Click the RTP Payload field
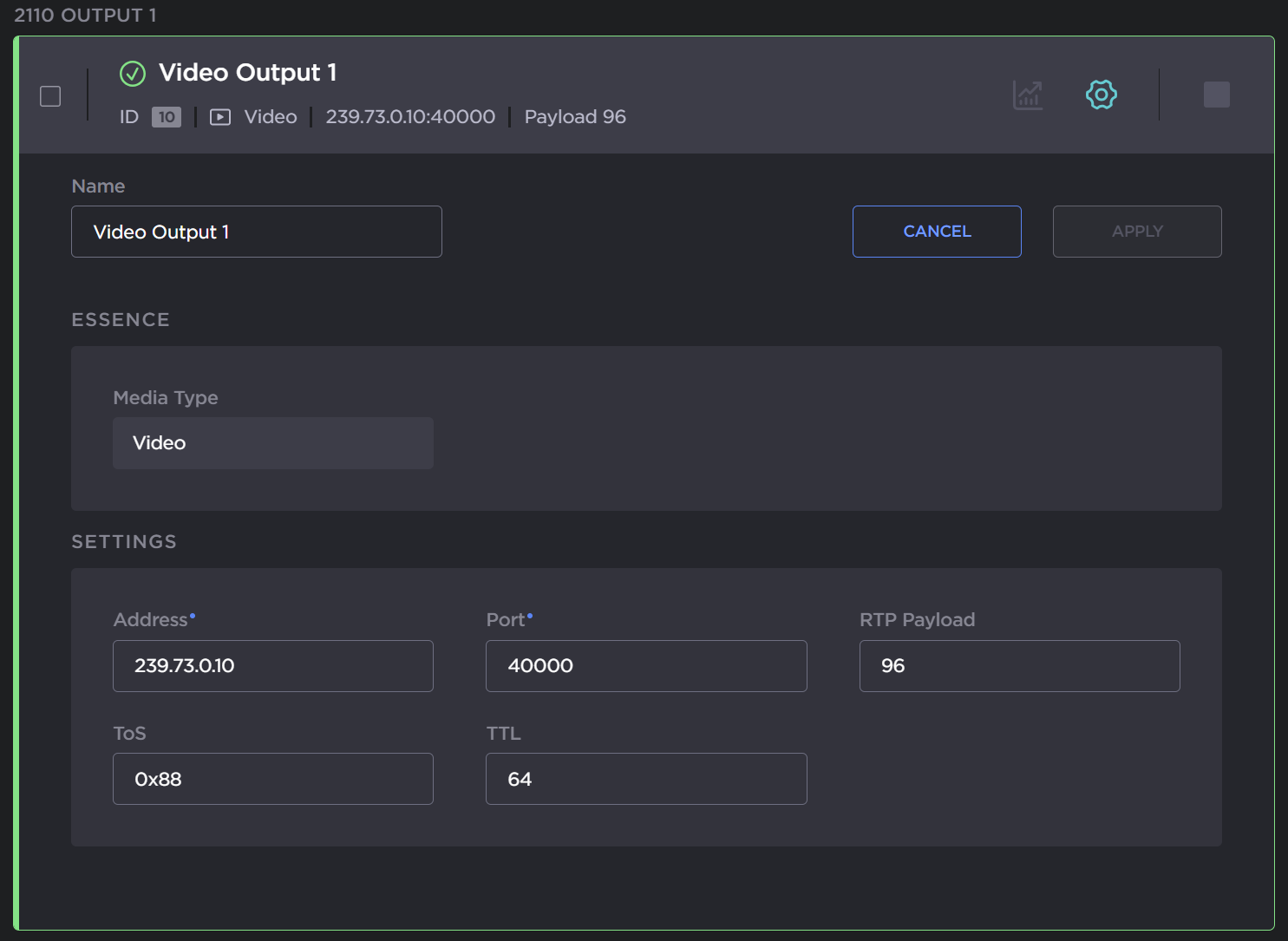This screenshot has height=941, width=1288. tap(1019, 666)
